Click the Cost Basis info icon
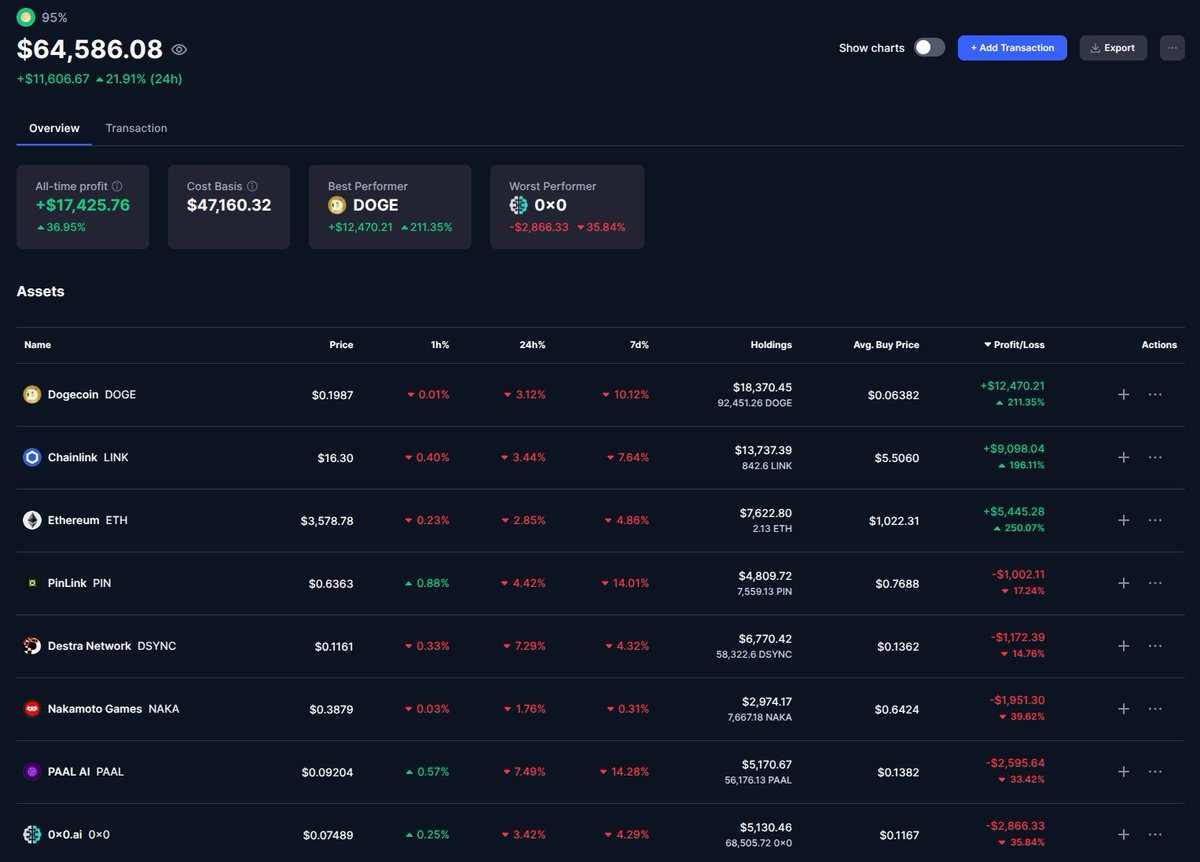This screenshot has width=1200, height=862. click(x=252, y=186)
